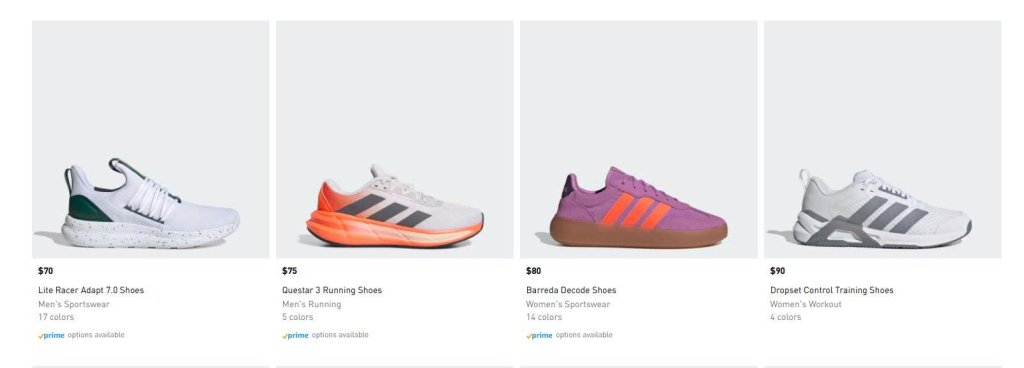Open the Barreda Decode purple shoe image

(639, 139)
